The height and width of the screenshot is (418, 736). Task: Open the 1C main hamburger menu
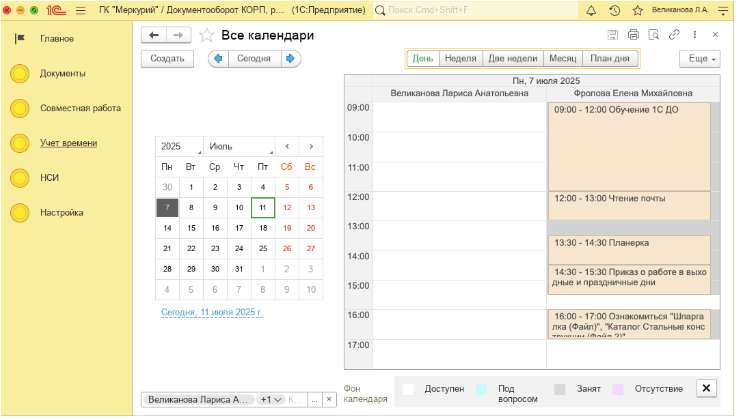[80, 10]
